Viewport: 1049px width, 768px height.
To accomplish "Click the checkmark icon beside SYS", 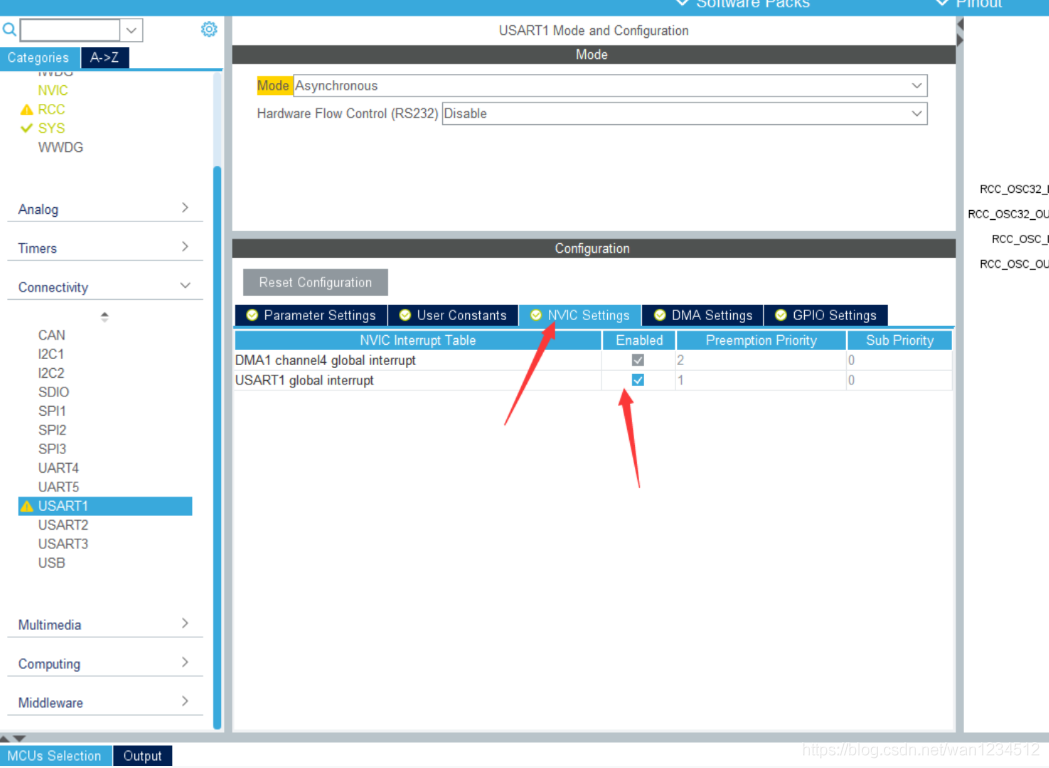I will [x=26, y=128].
